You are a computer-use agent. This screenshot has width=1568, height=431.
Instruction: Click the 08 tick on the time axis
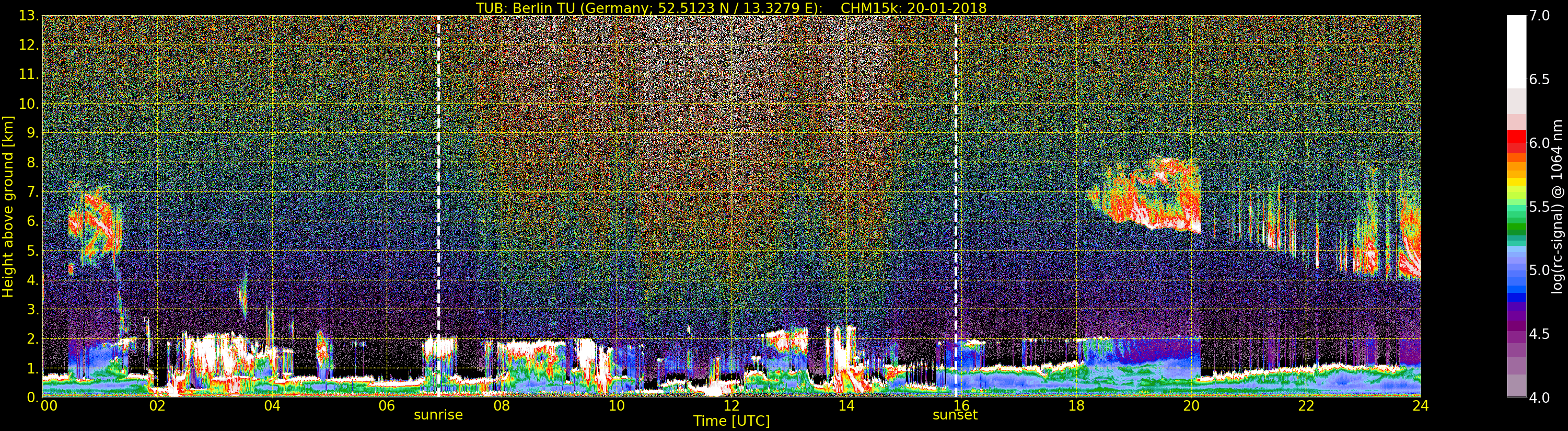pyautogui.click(x=502, y=405)
